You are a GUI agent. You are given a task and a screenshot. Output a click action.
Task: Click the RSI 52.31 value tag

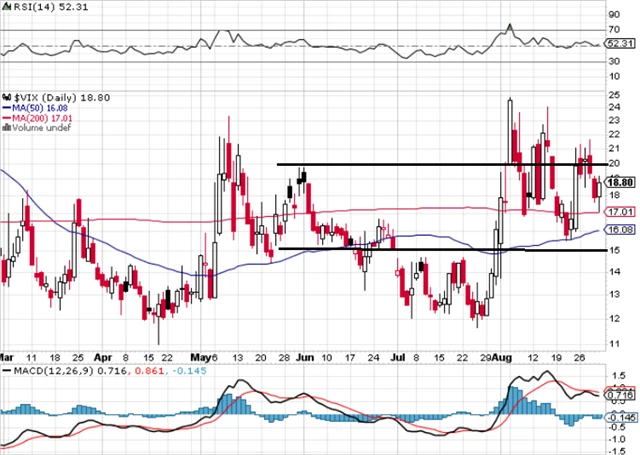(x=622, y=45)
